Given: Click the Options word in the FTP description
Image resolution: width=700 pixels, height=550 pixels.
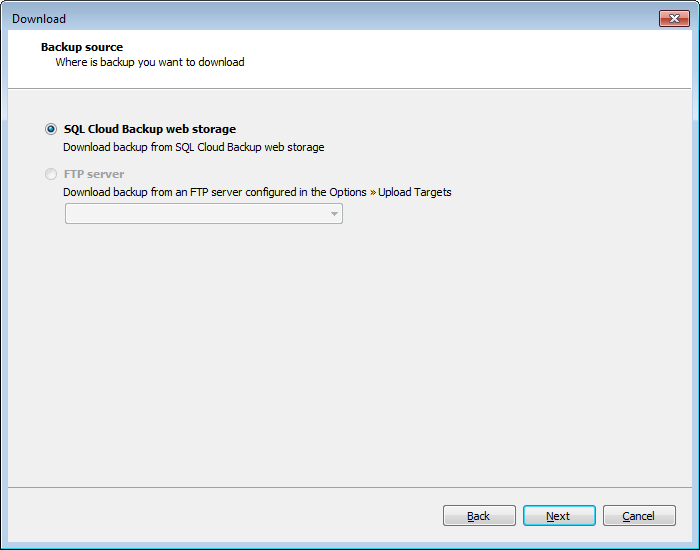Looking at the screenshot, I should point(348,192).
